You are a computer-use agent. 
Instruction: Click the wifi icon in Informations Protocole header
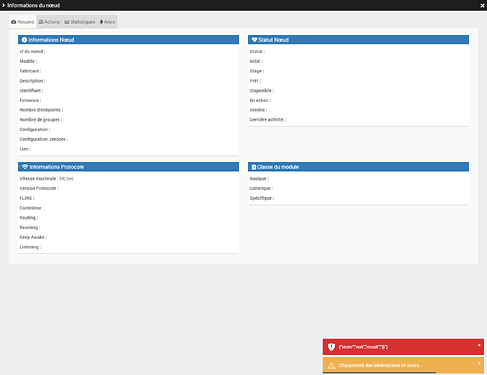point(25,167)
